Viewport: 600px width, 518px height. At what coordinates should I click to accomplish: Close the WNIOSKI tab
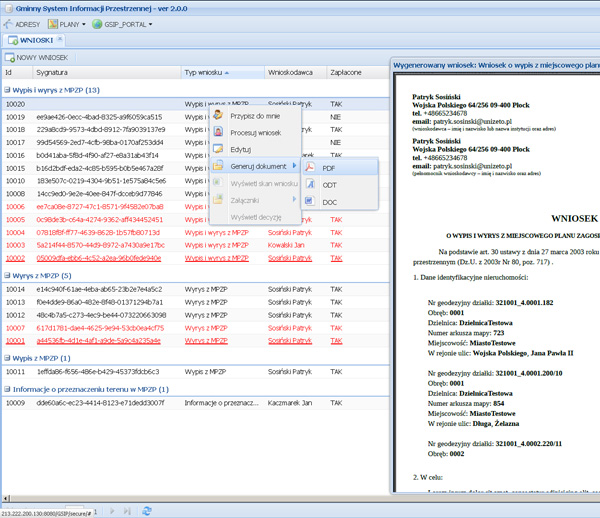60,39
